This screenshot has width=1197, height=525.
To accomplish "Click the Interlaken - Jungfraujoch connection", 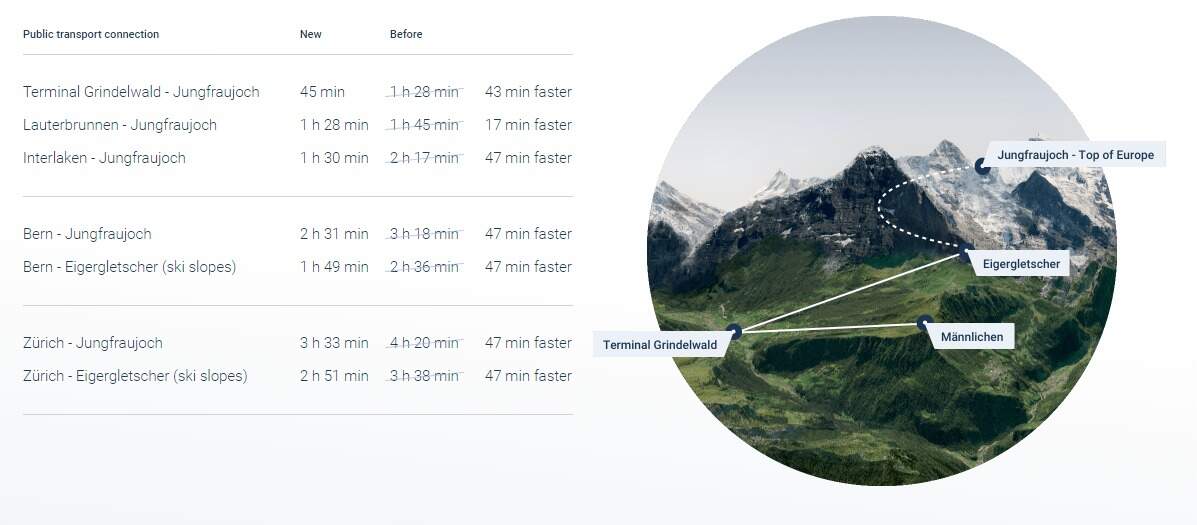I will 104,158.
